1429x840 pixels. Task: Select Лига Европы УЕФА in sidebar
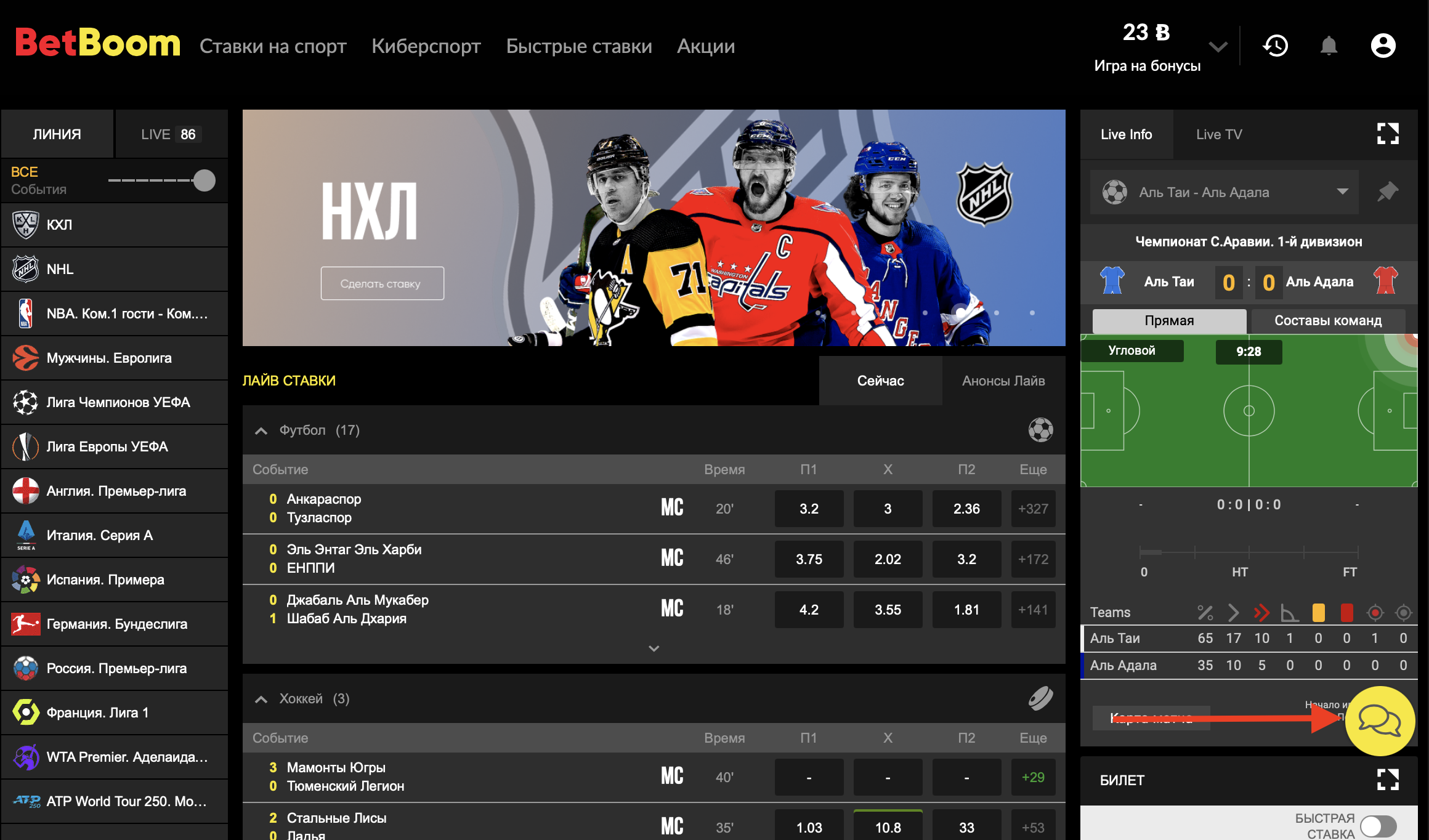pos(115,446)
